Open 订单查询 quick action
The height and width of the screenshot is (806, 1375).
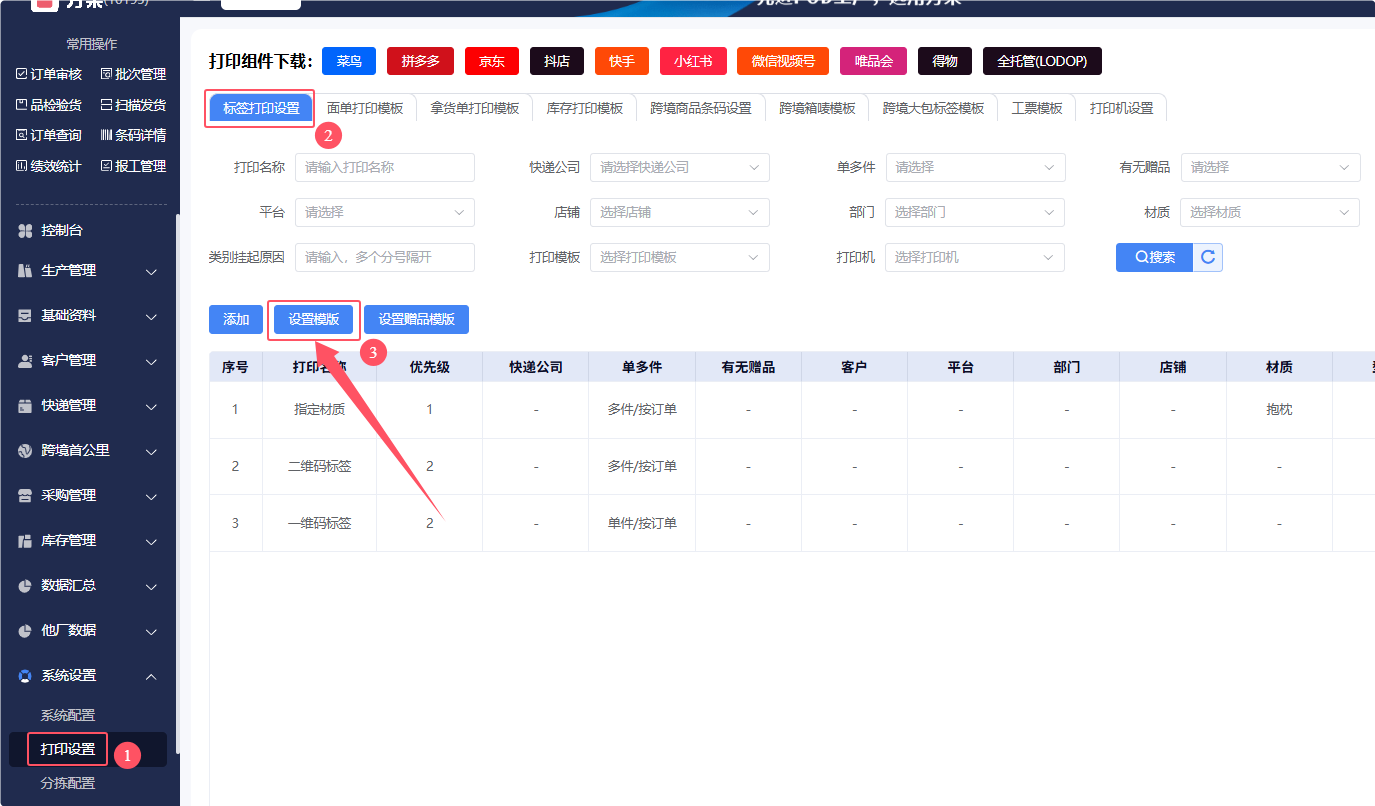[49, 135]
